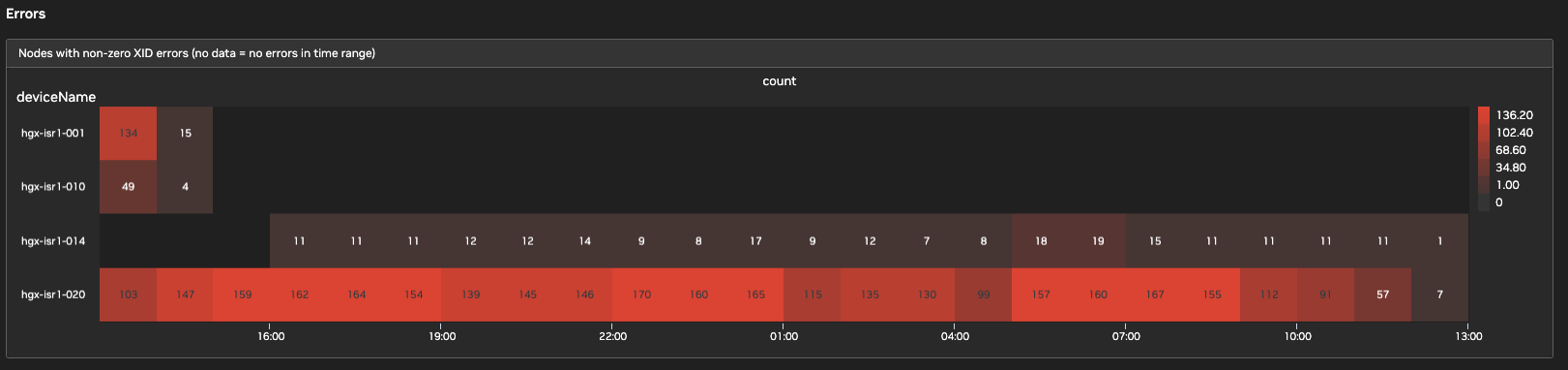Click the 4 cell for hgx-isr1-010
1568x370 pixels.
click(185, 187)
